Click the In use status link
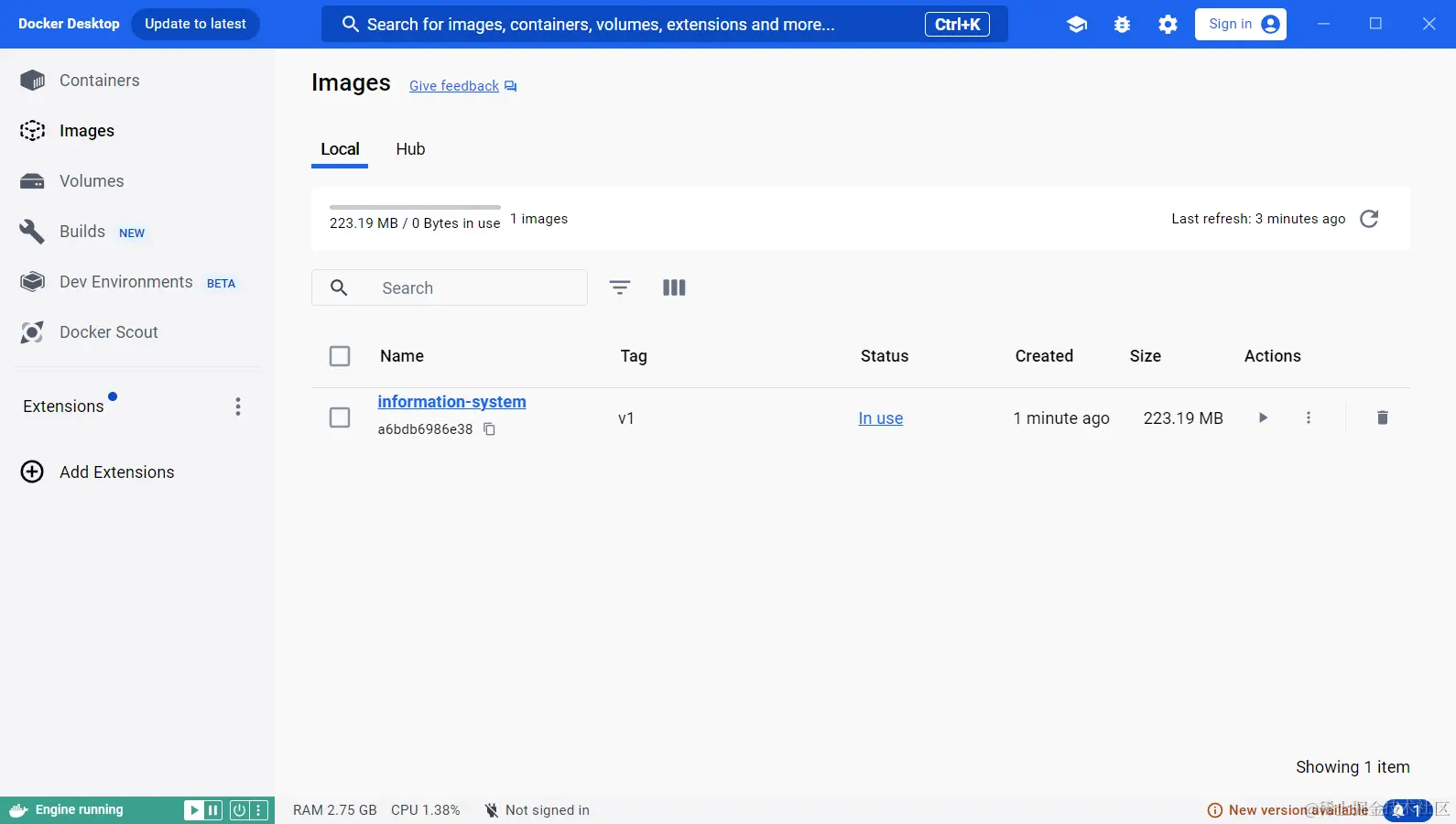Image resolution: width=1456 pixels, height=824 pixels. (x=880, y=418)
